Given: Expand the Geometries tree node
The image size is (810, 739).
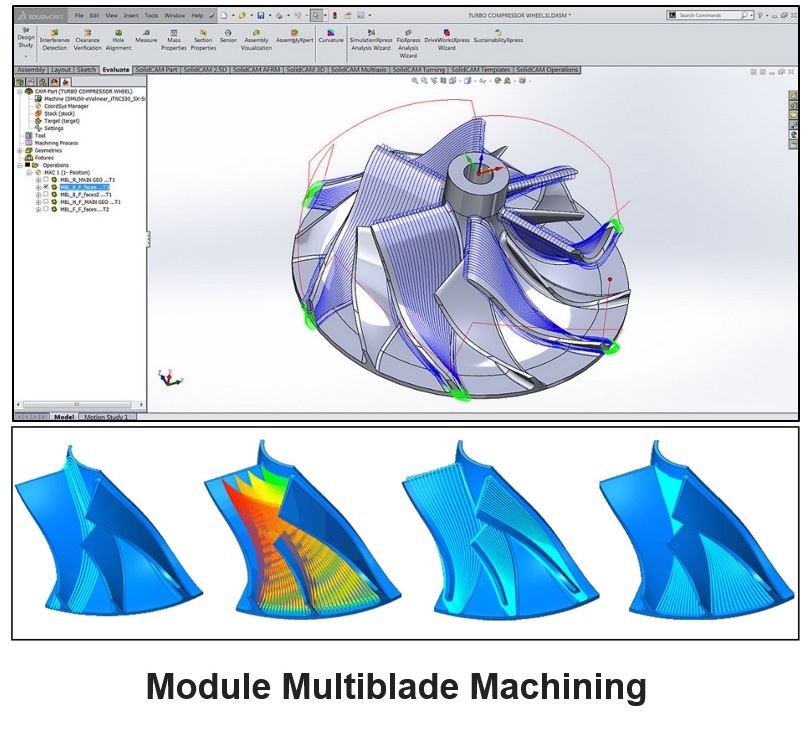Looking at the screenshot, I should [x=20, y=150].
